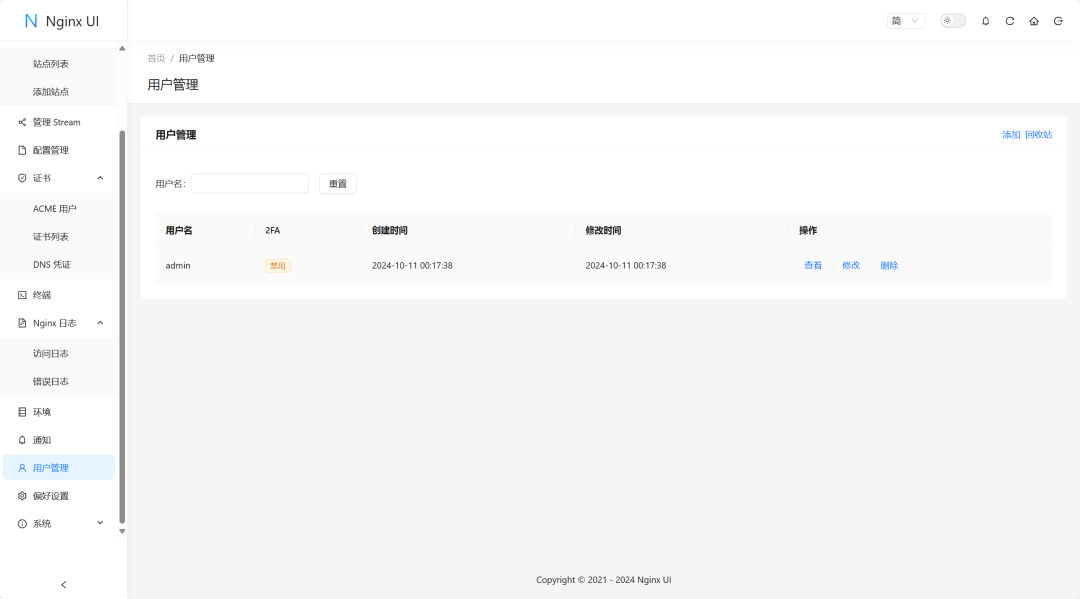
Task: Click the home icon in header
Action: pyautogui.click(x=1034, y=21)
